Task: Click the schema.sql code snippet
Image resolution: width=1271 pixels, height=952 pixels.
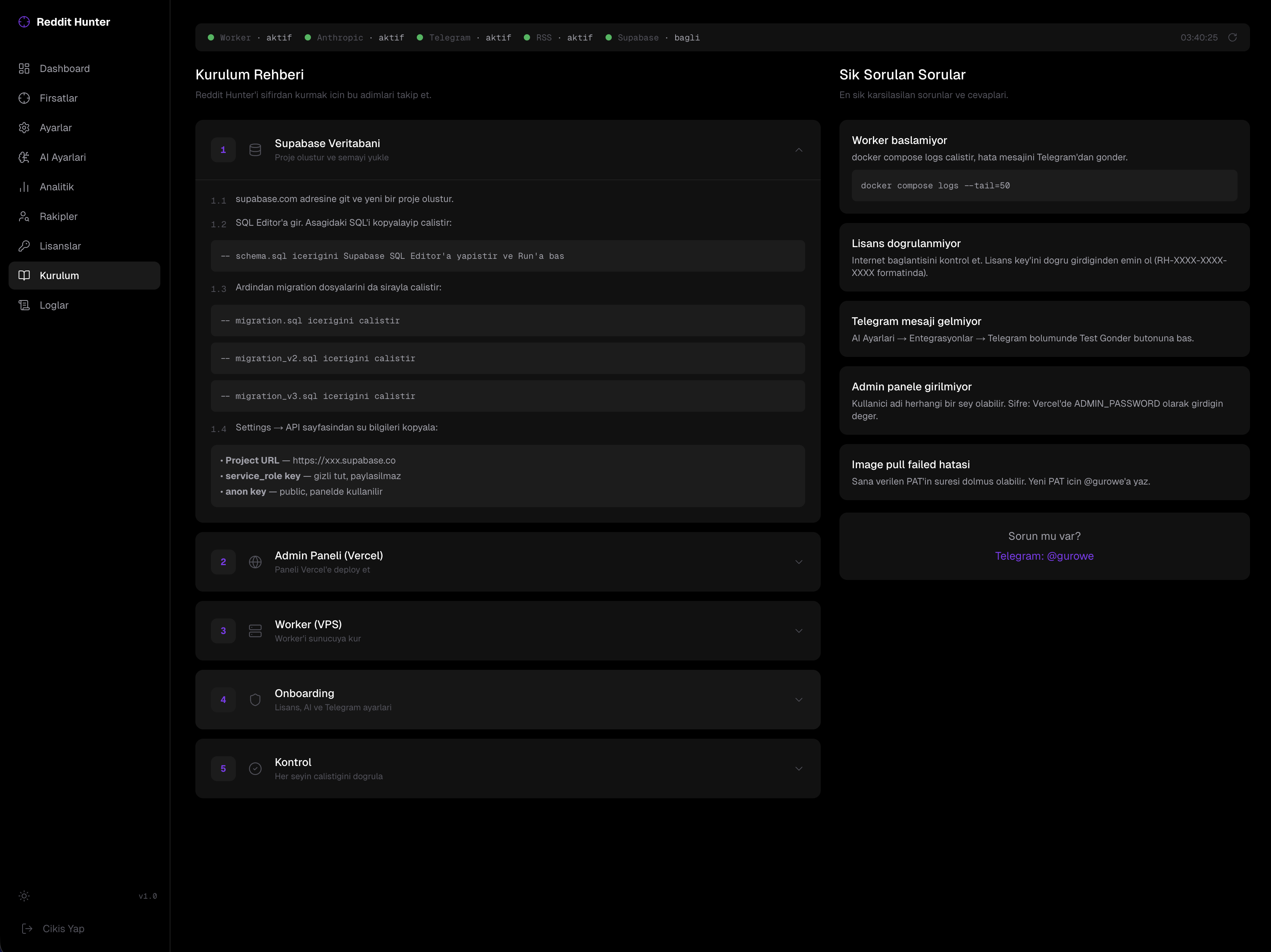Action: [507, 256]
